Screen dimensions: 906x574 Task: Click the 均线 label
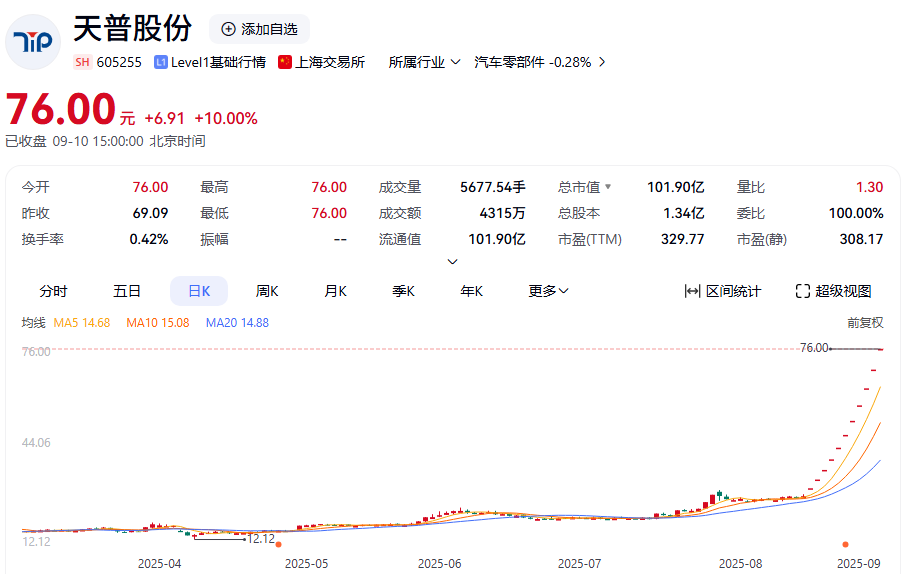pos(34,323)
